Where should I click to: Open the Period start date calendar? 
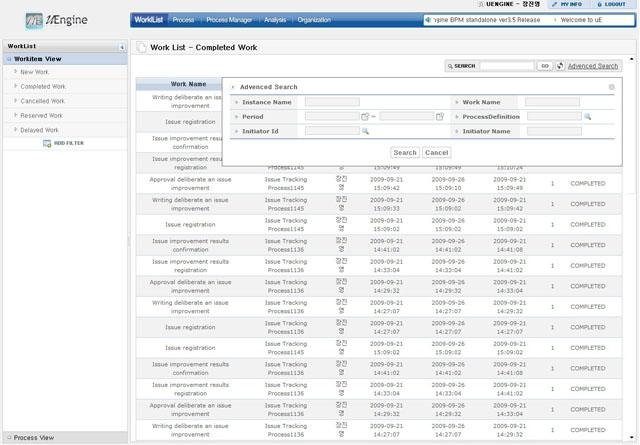pos(365,117)
